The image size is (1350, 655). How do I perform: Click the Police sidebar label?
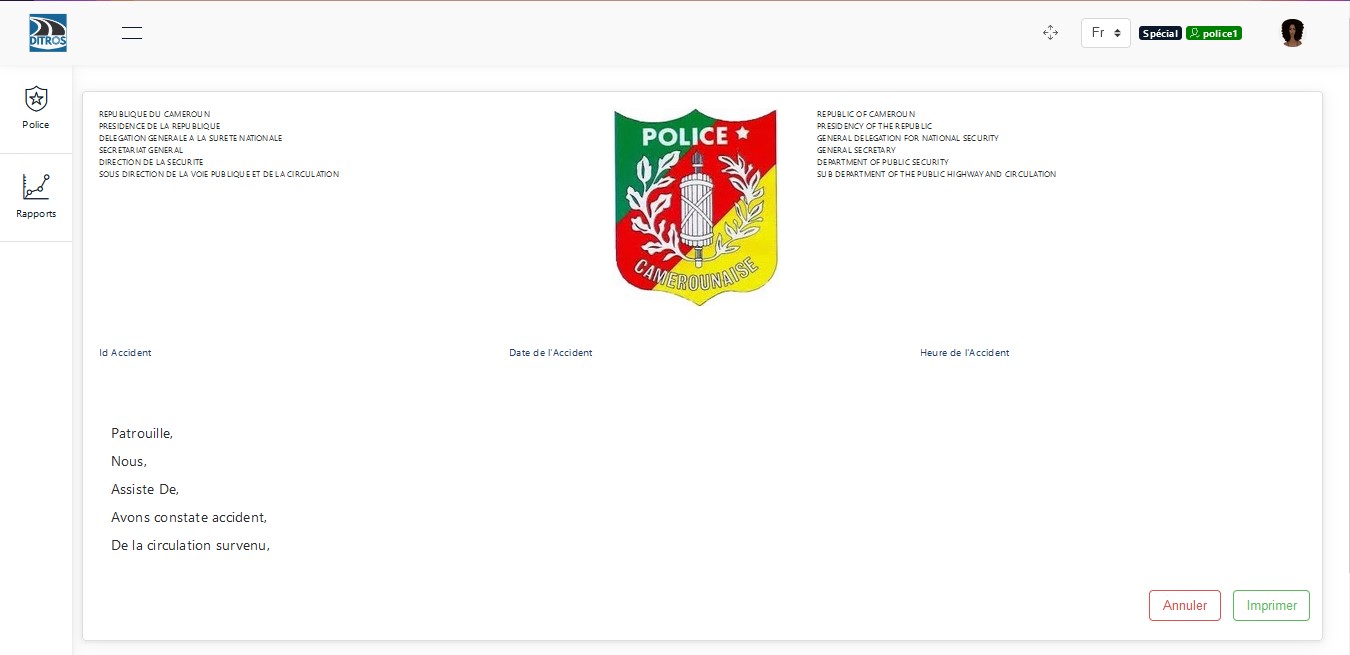coord(36,125)
